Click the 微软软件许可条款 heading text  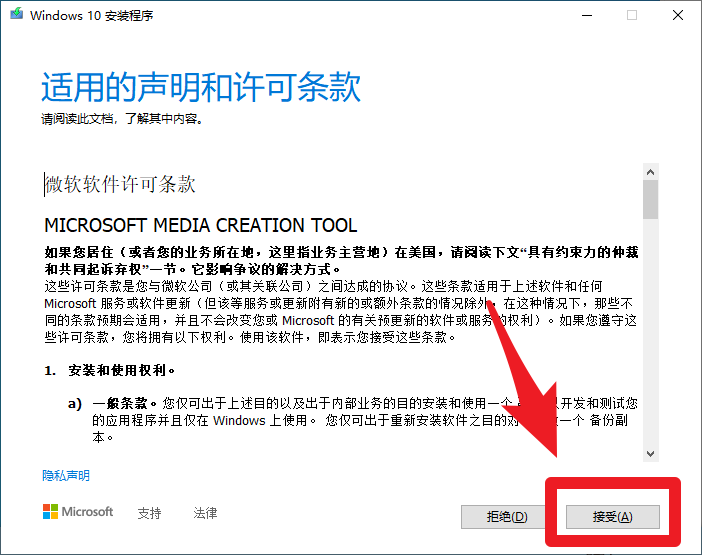point(120,184)
